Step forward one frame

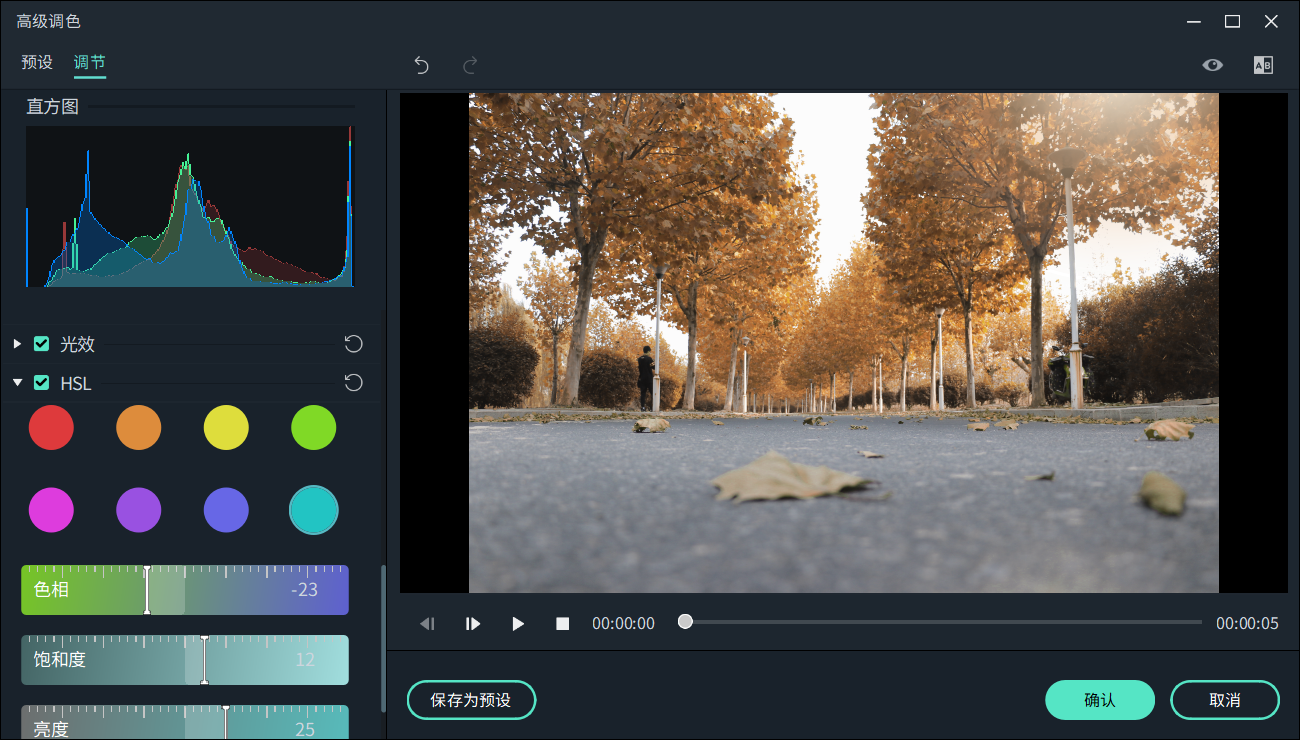[473, 624]
